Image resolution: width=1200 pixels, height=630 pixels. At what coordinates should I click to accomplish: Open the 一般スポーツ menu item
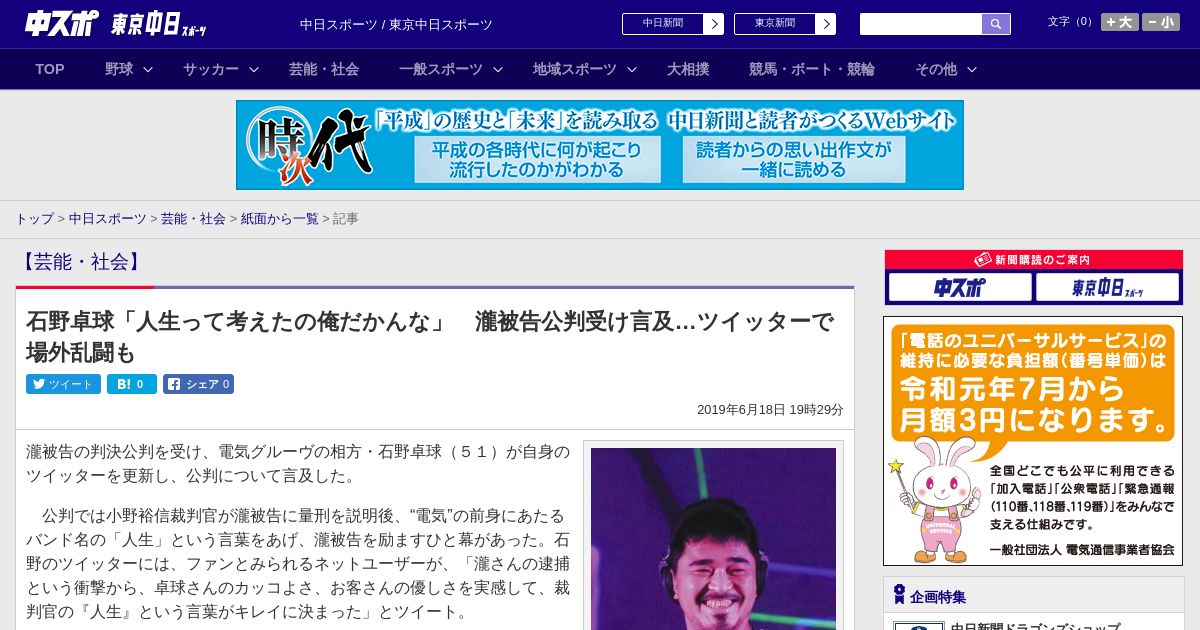click(x=440, y=69)
